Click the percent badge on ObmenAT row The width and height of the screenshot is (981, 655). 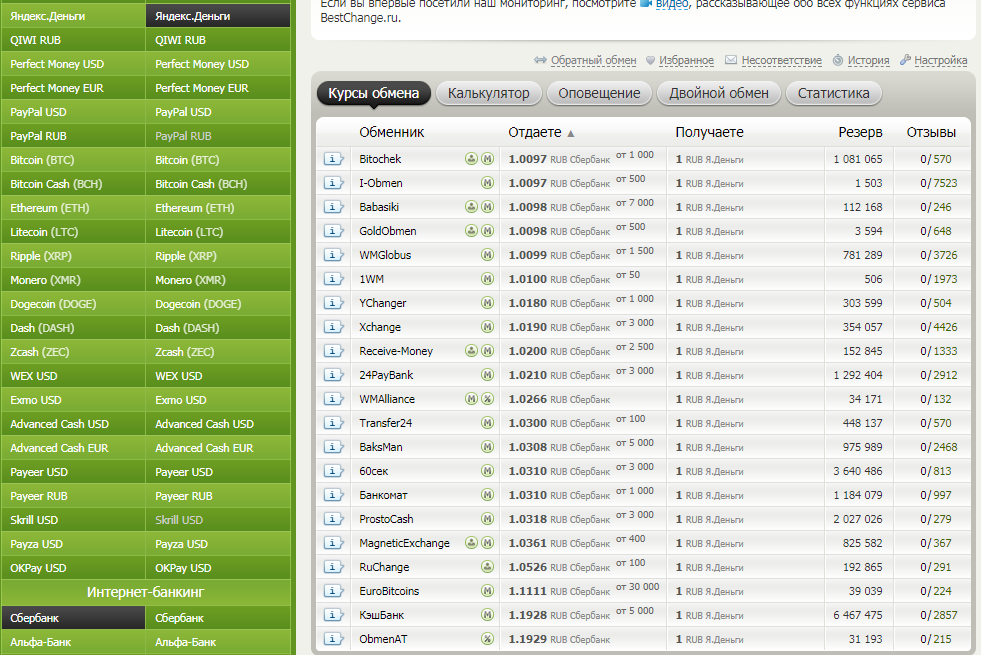coord(487,639)
